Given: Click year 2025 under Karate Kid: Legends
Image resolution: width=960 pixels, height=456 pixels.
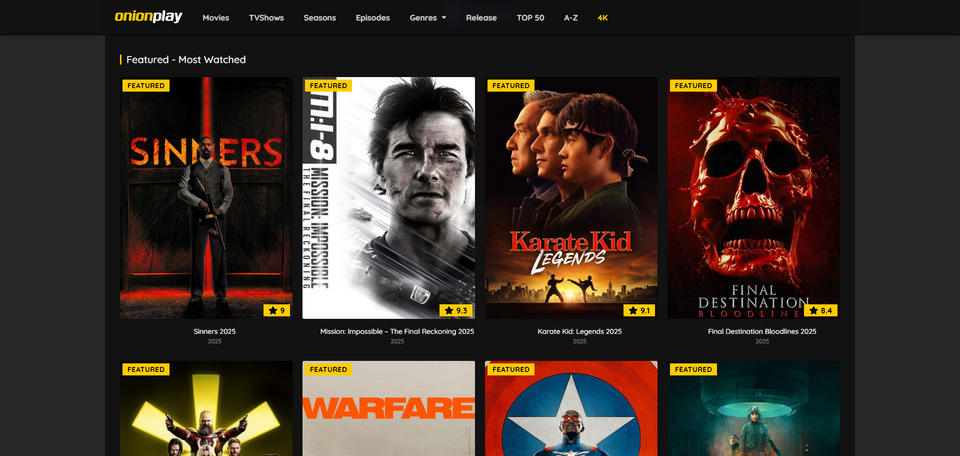Looking at the screenshot, I should 580,342.
